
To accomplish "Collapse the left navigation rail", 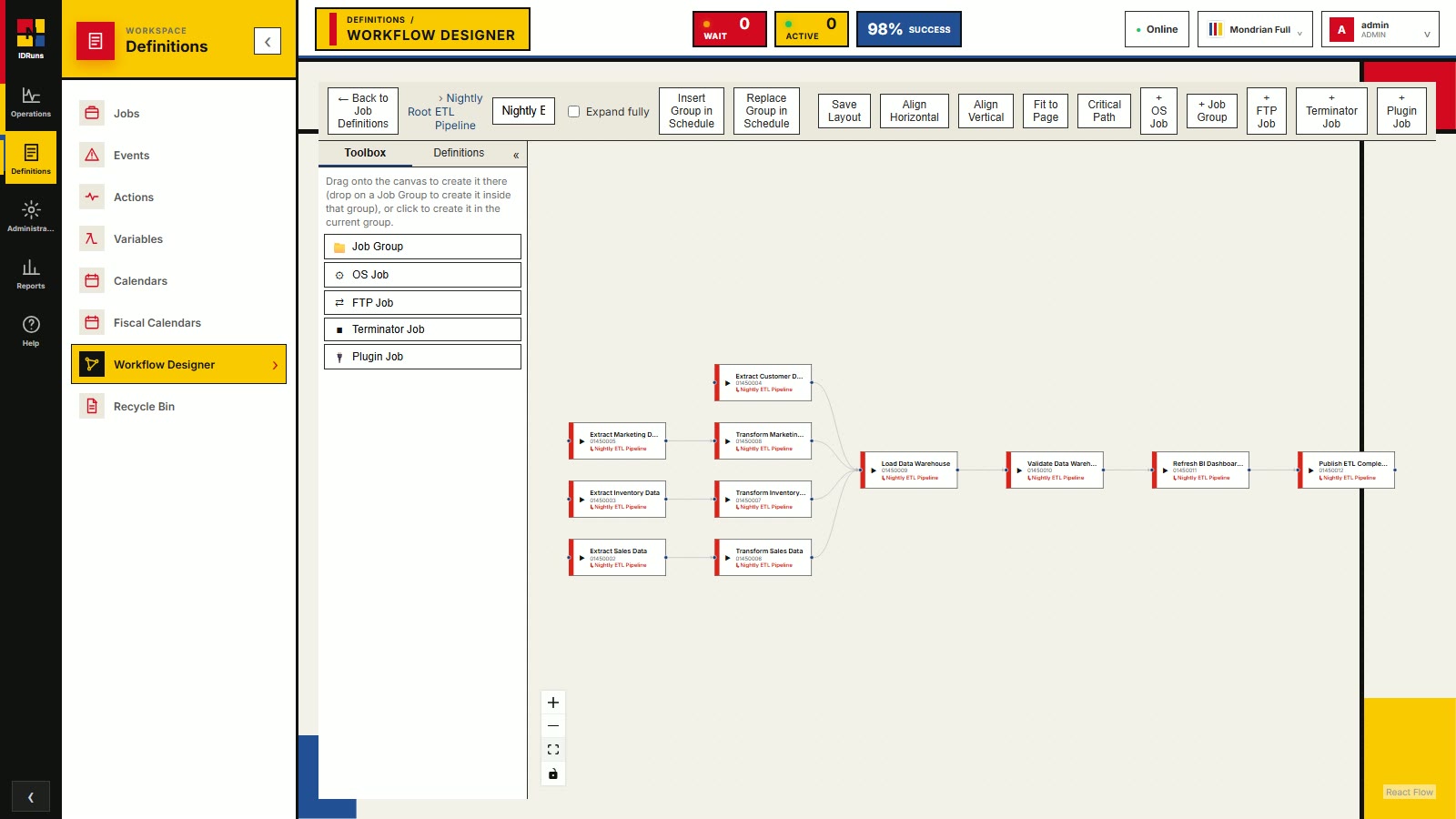I will tap(31, 797).
